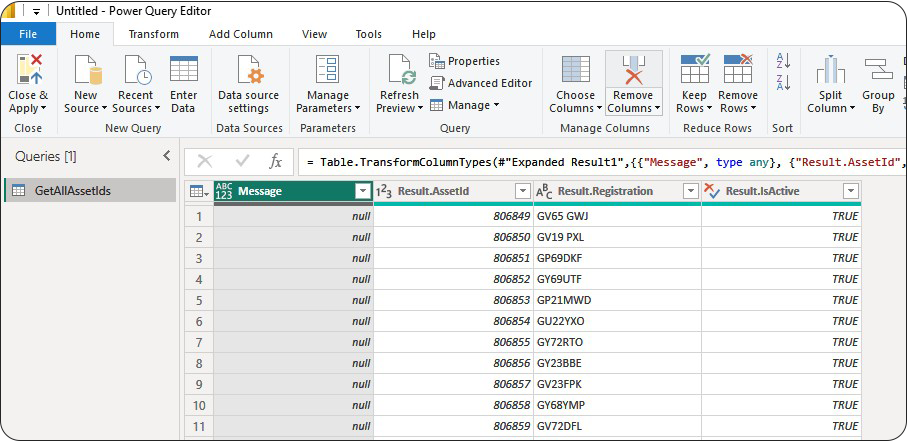Screen dimensions: 908x442
Task: Open the Add Column tab
Action: click(x=240, y=34)
